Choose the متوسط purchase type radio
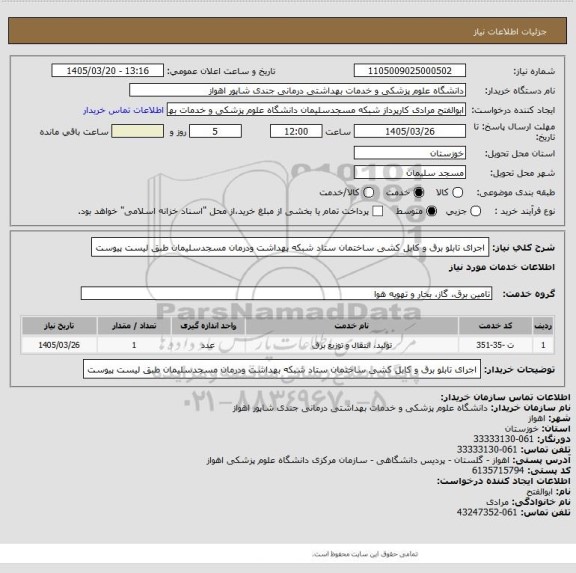 point(432,211)
